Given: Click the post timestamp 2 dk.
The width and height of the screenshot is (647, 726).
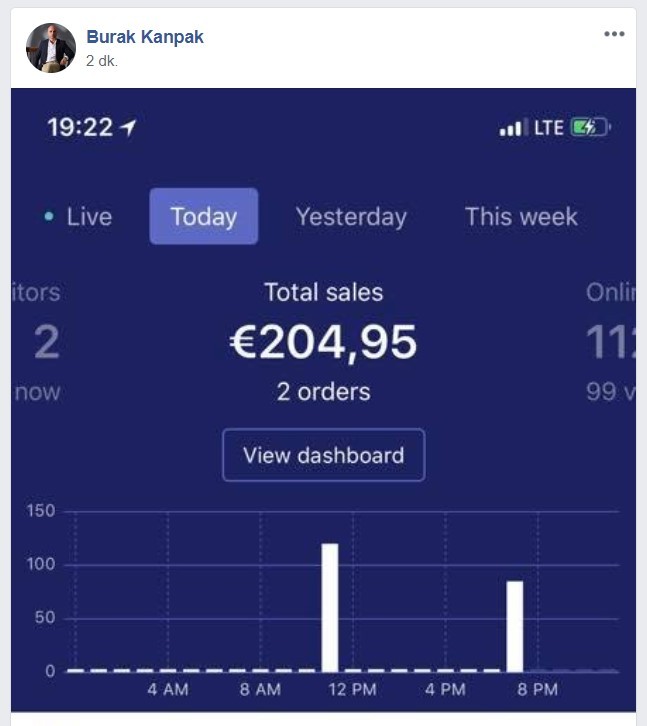Looking at the screenshot, I should point(101,61).
